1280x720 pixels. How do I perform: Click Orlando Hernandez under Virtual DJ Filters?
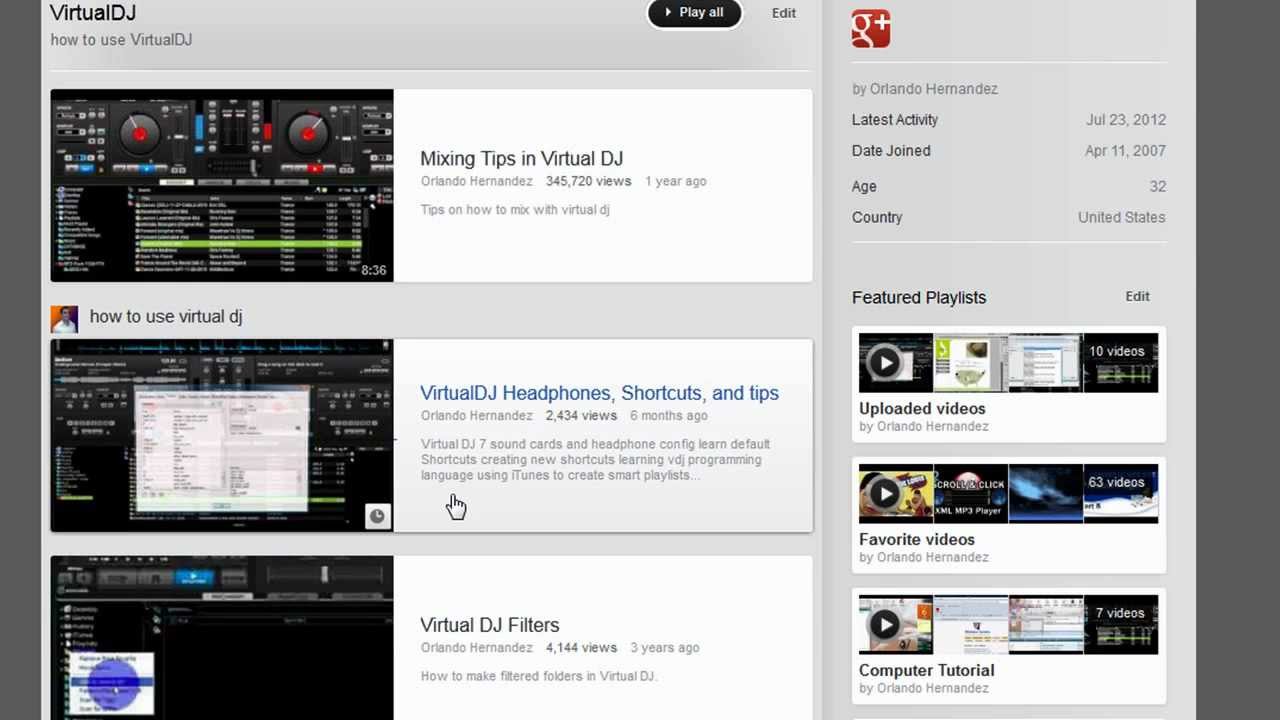[x=476, y=647]
